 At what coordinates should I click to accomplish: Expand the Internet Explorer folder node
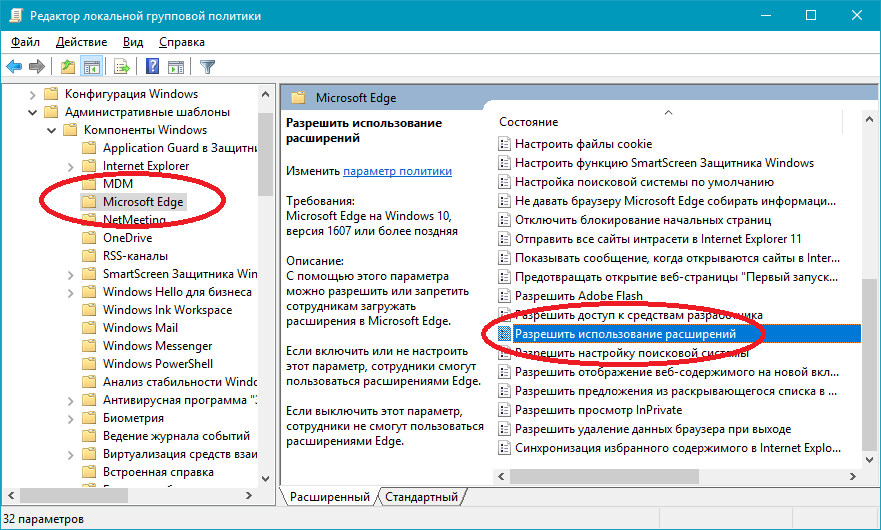70,166
